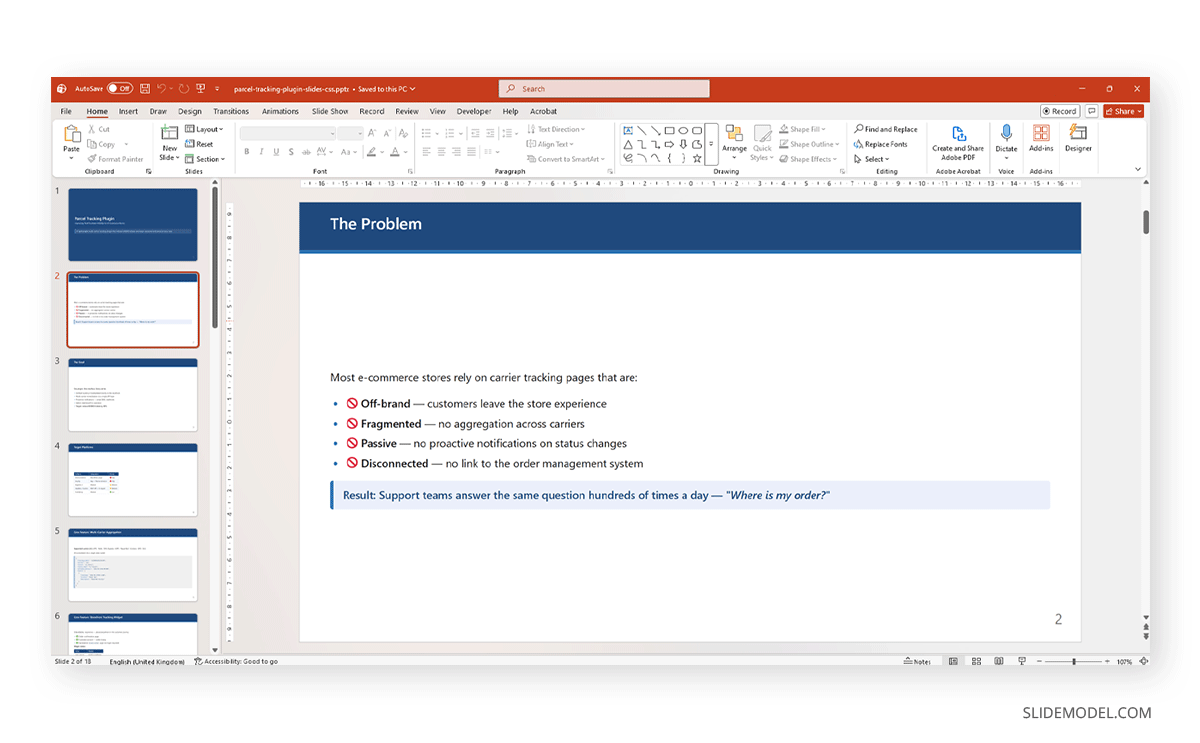Toggle Normal view button in status bar
The height and width of the screenshot is (743, 1200).
click(x=953, y=662)
